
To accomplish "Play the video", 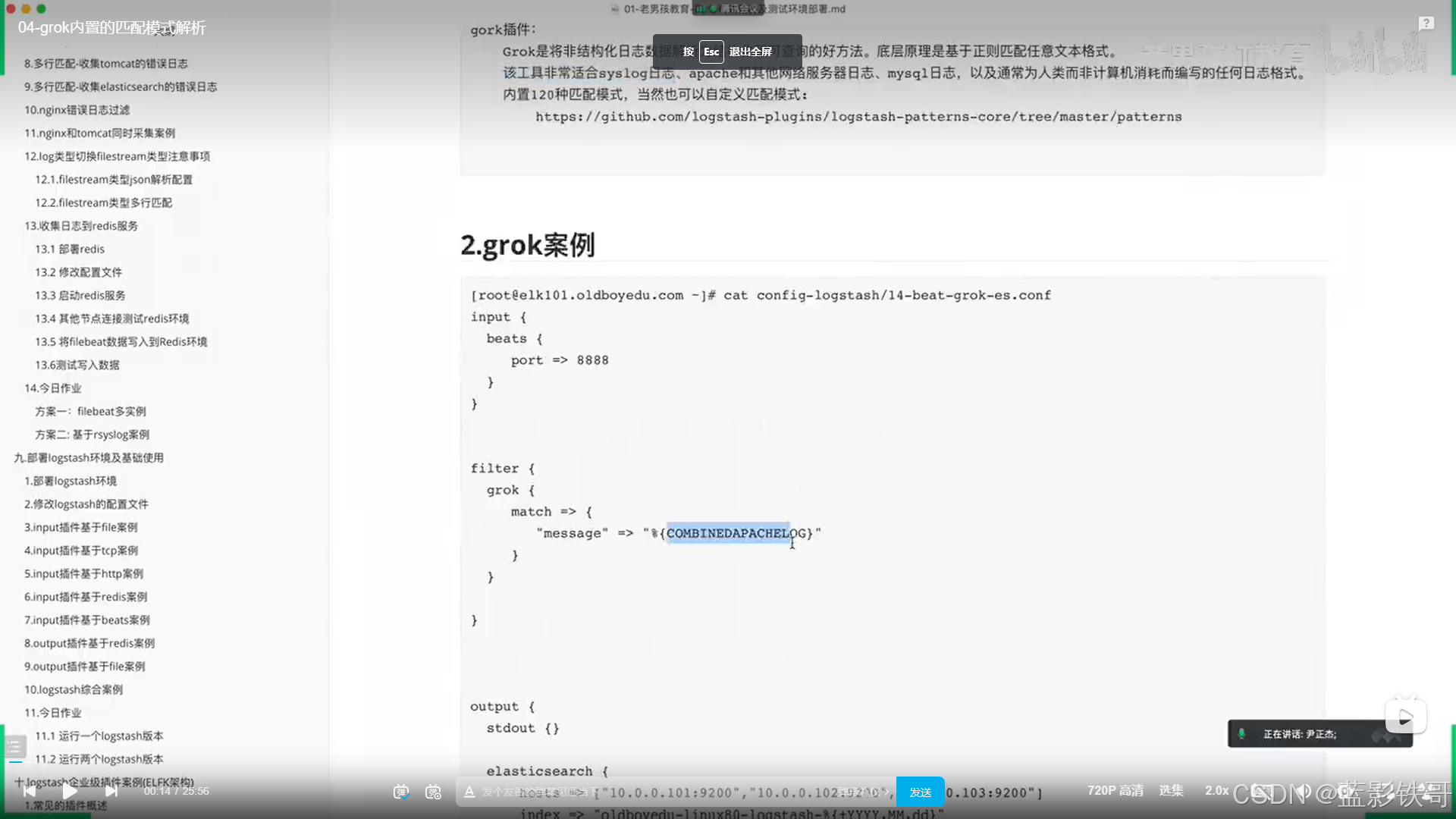I will (x=70, y=791).
